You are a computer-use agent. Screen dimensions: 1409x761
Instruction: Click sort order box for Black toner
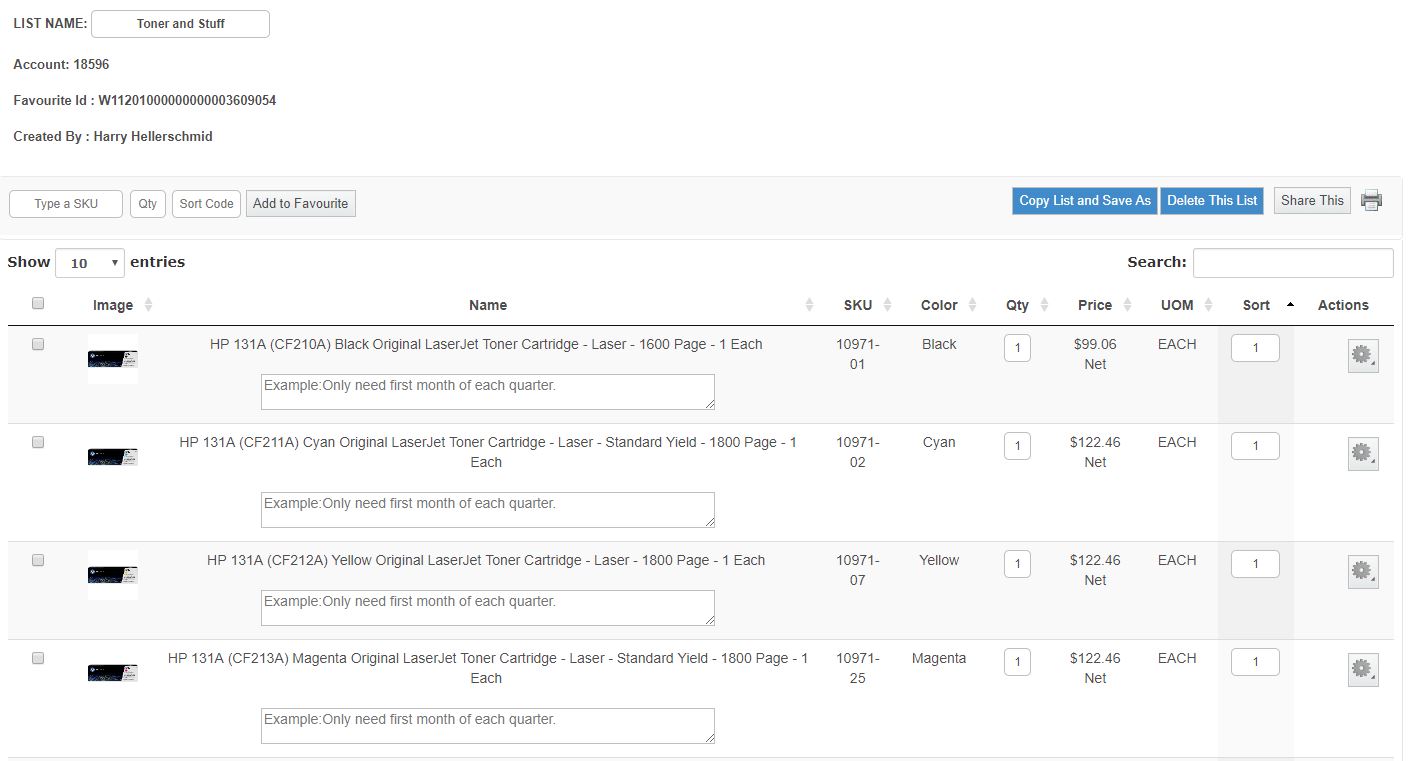[x=1255, y=348]
